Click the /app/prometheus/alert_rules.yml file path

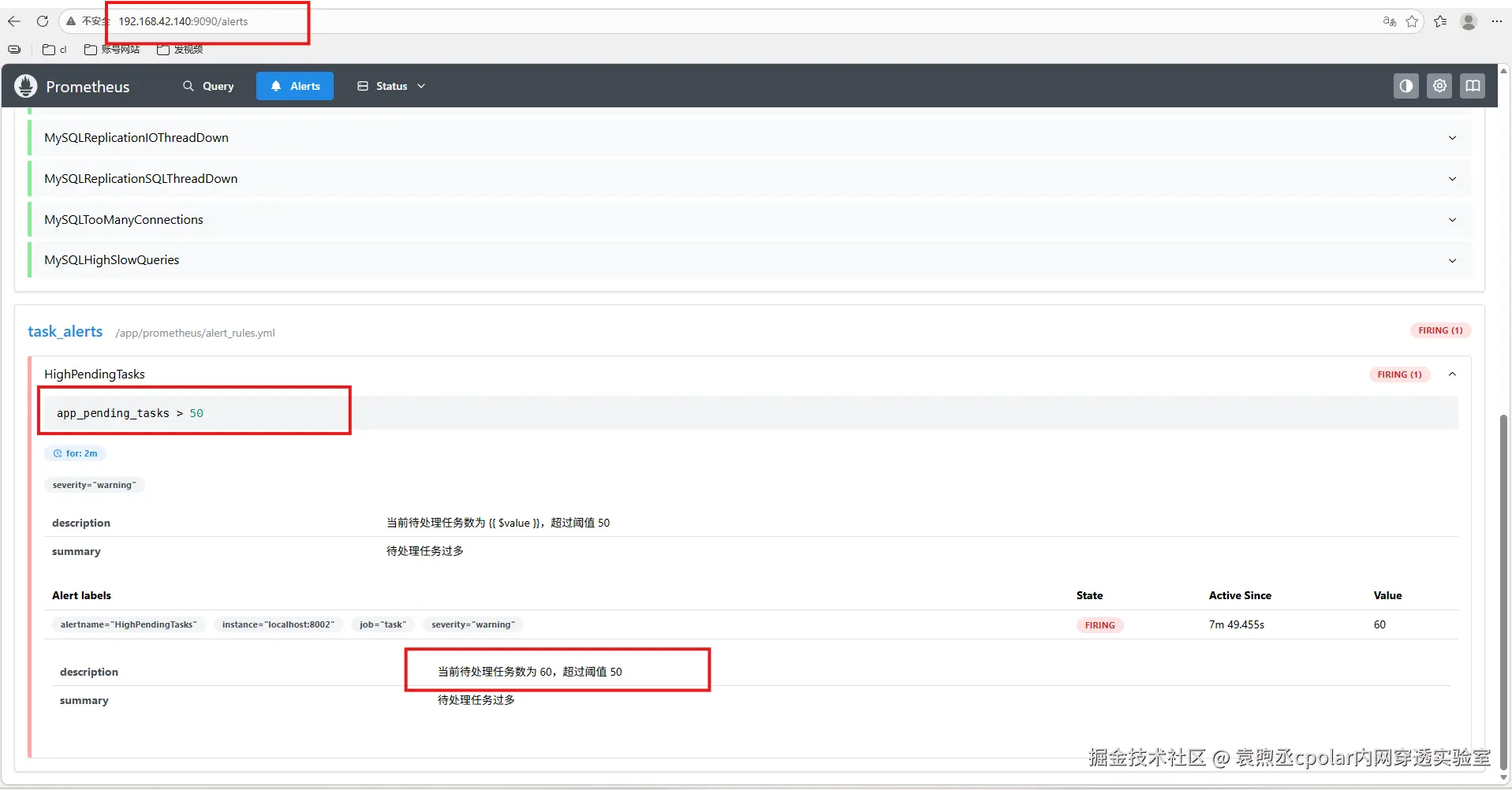click(195, 333)
